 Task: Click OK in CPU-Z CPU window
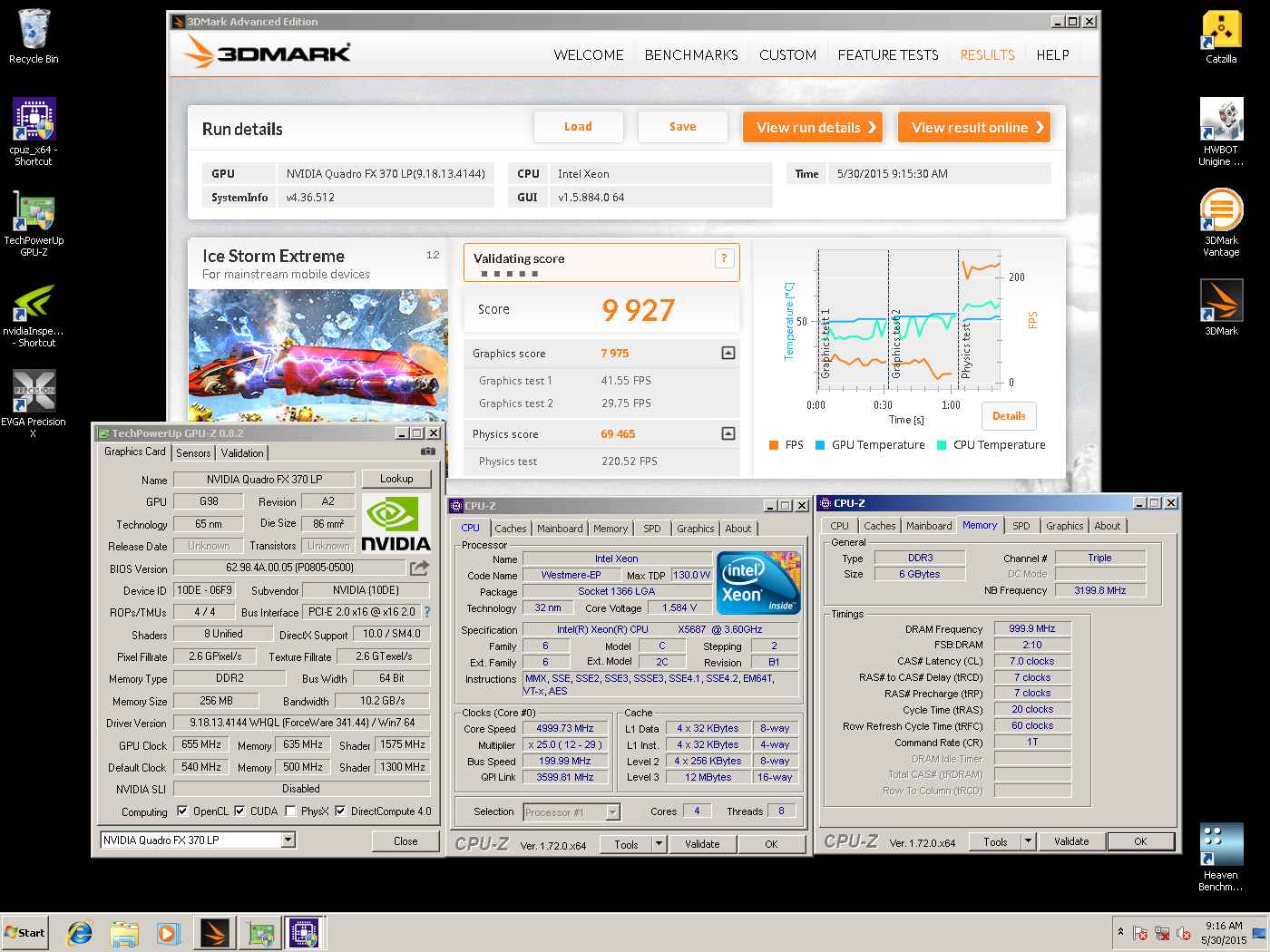(x=771, y=844)
